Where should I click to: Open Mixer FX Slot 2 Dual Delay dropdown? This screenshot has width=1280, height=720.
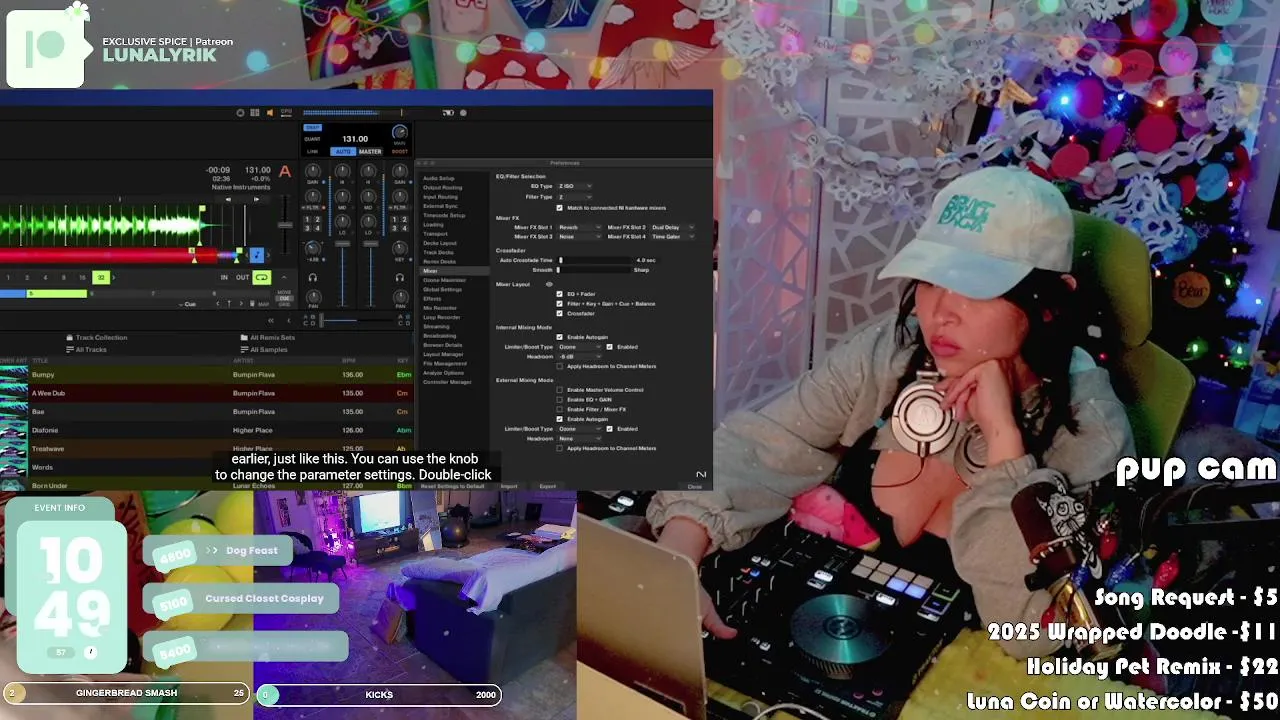click(673, 227)
